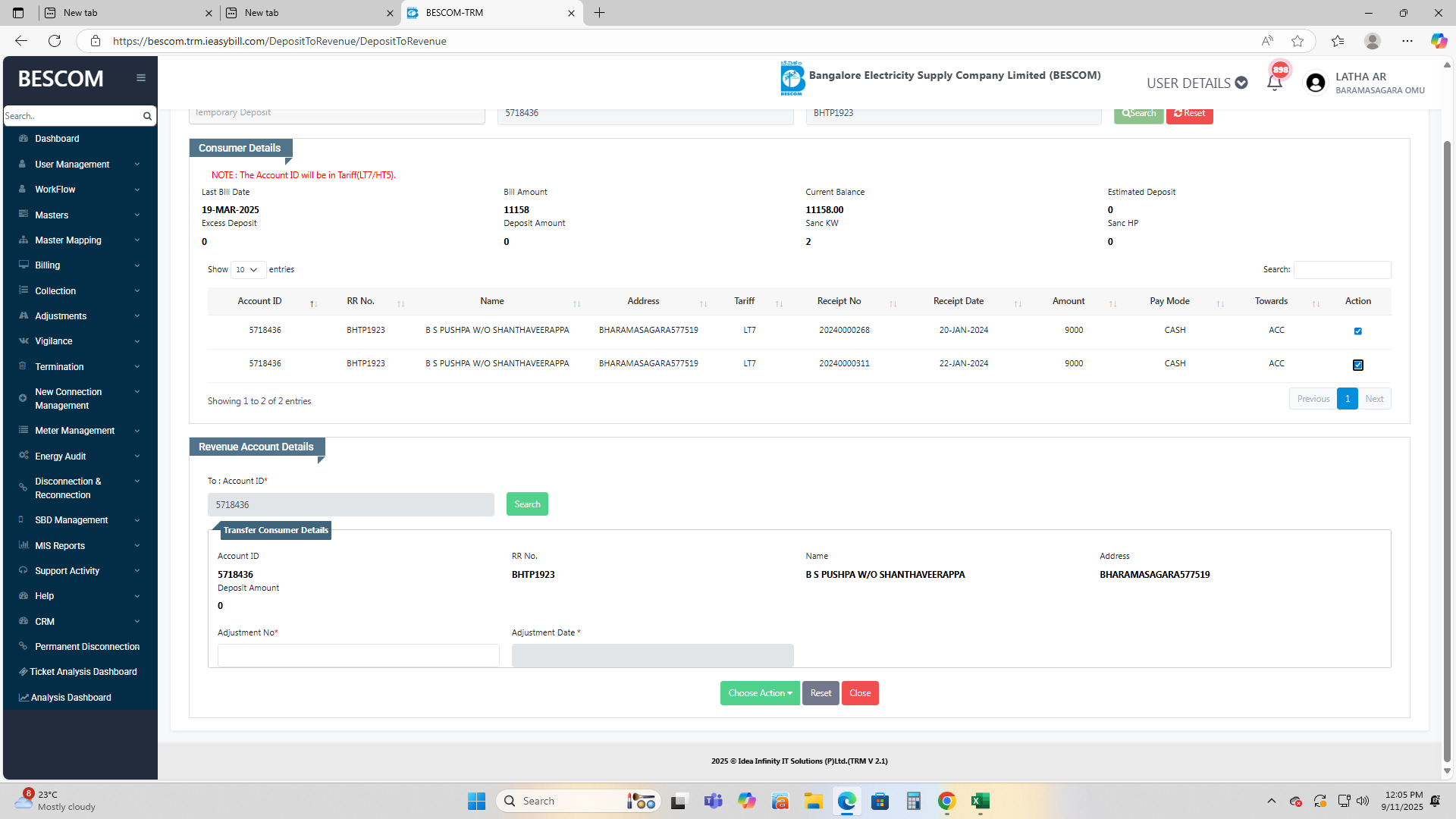Image resolution: width=1456 pixels, height=819 pixels.
Task: Click the user profile avatar icon
Action: click(x=1316, y=83)
